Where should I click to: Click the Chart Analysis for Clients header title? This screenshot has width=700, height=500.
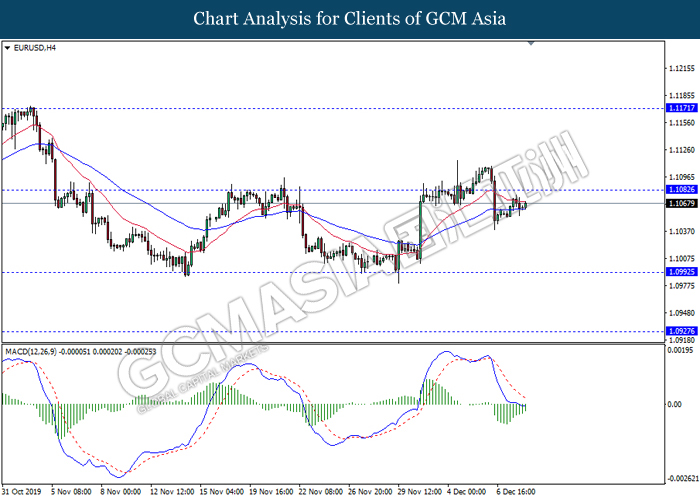(350, 19)
